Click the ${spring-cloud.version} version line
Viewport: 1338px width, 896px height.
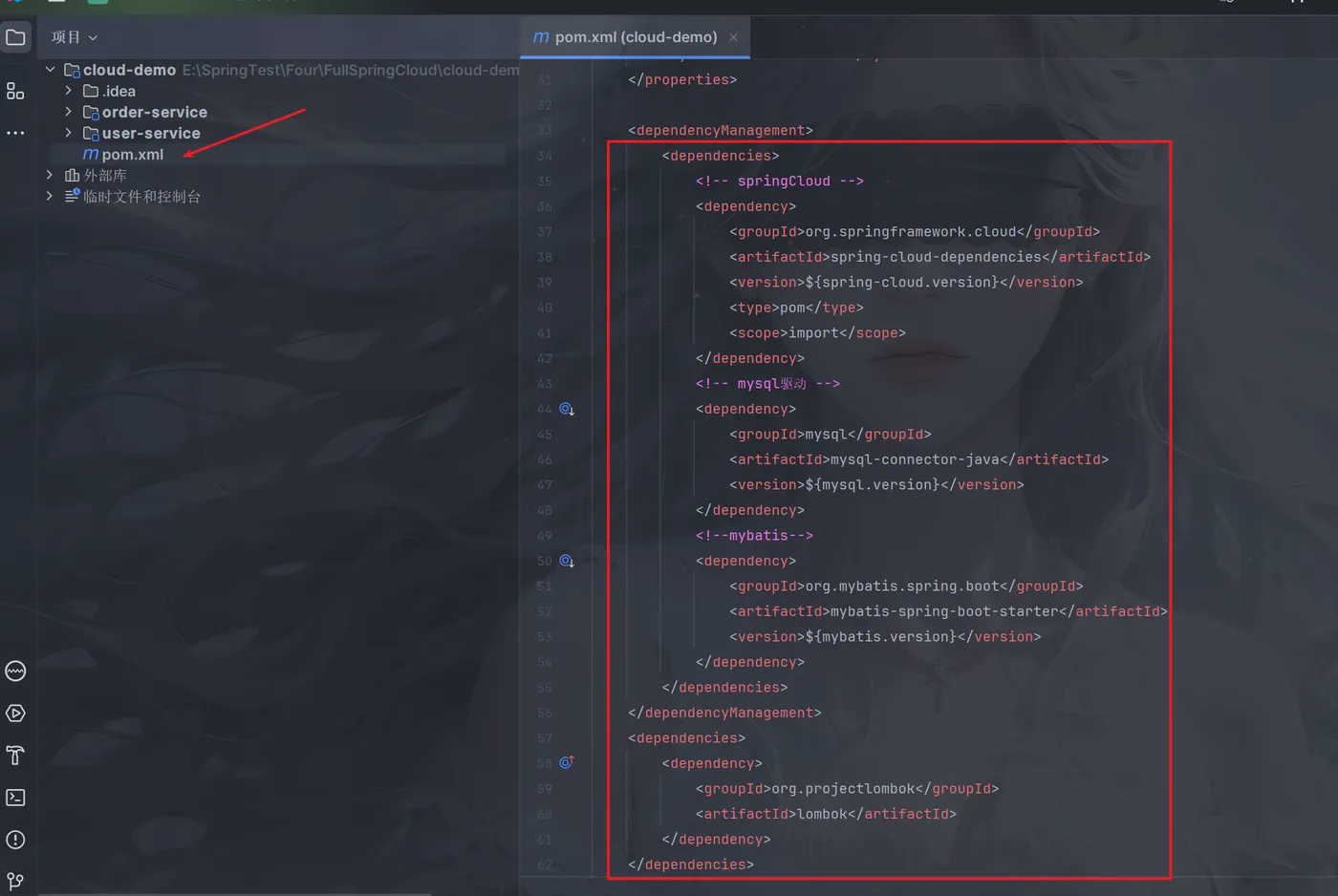[906, 282]
